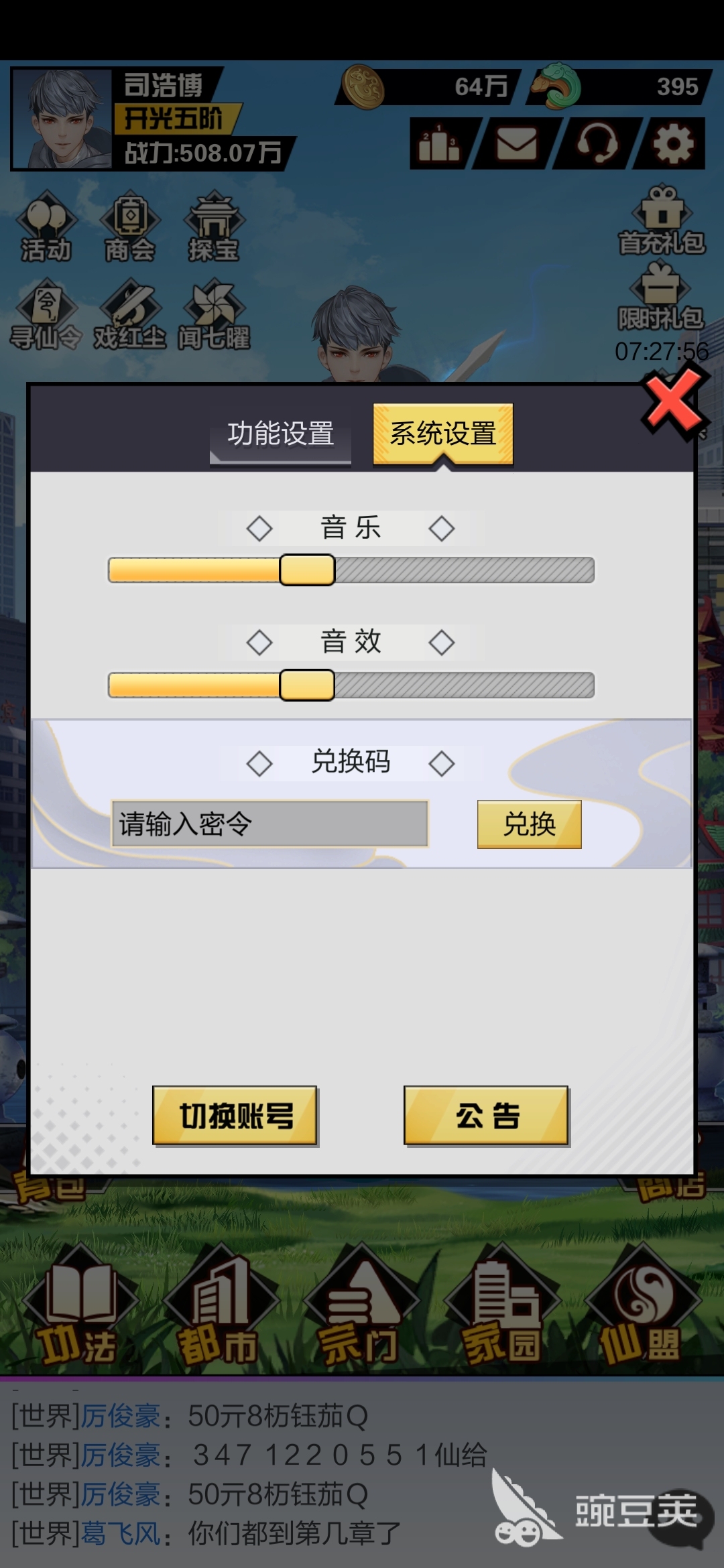Close the settings dialog with red X
The height and width of the screenshot is (1568, 724).
pyautogui.click(x=673, y=405)
